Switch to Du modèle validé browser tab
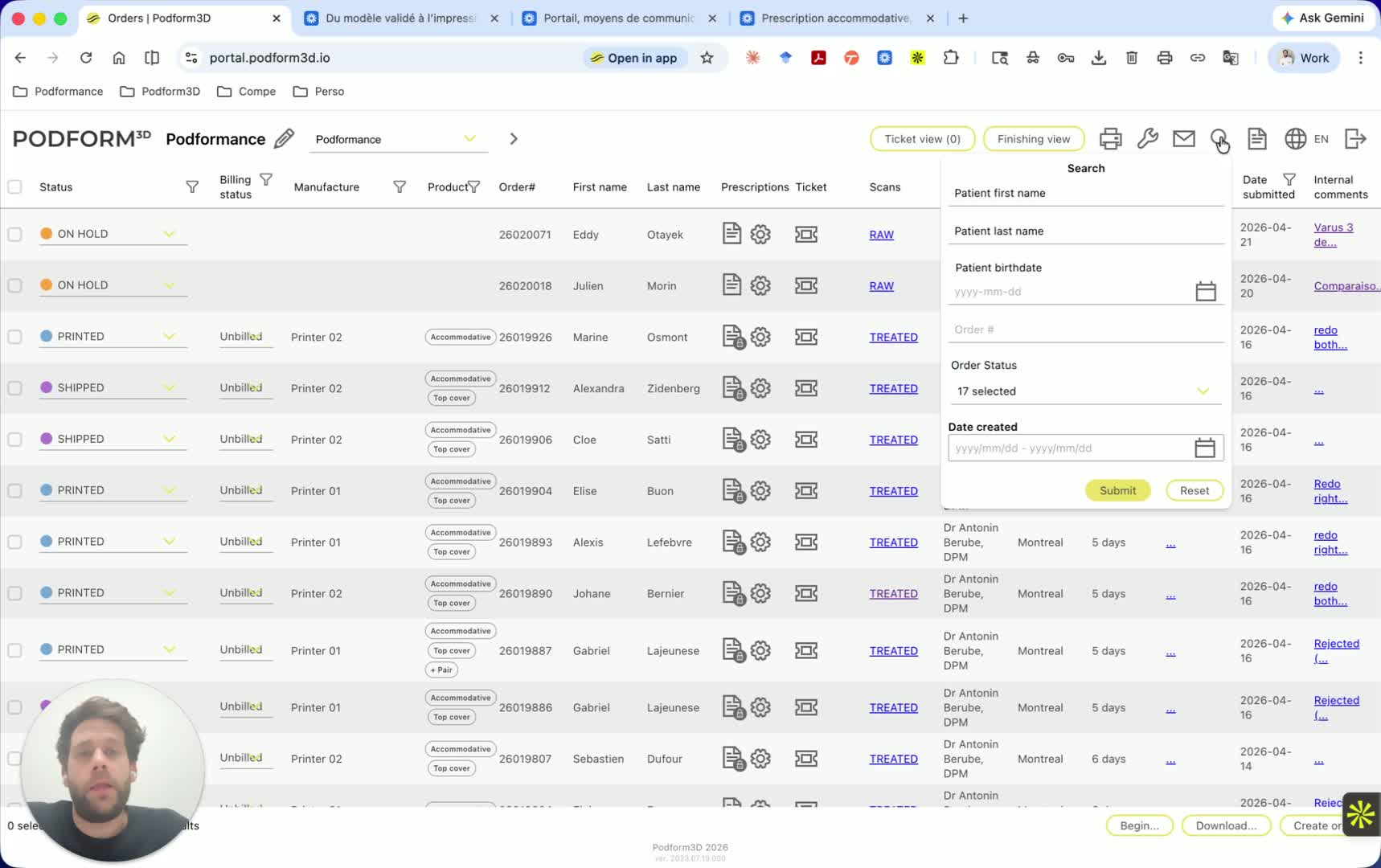1381x868 pixels. click(401, 18)
